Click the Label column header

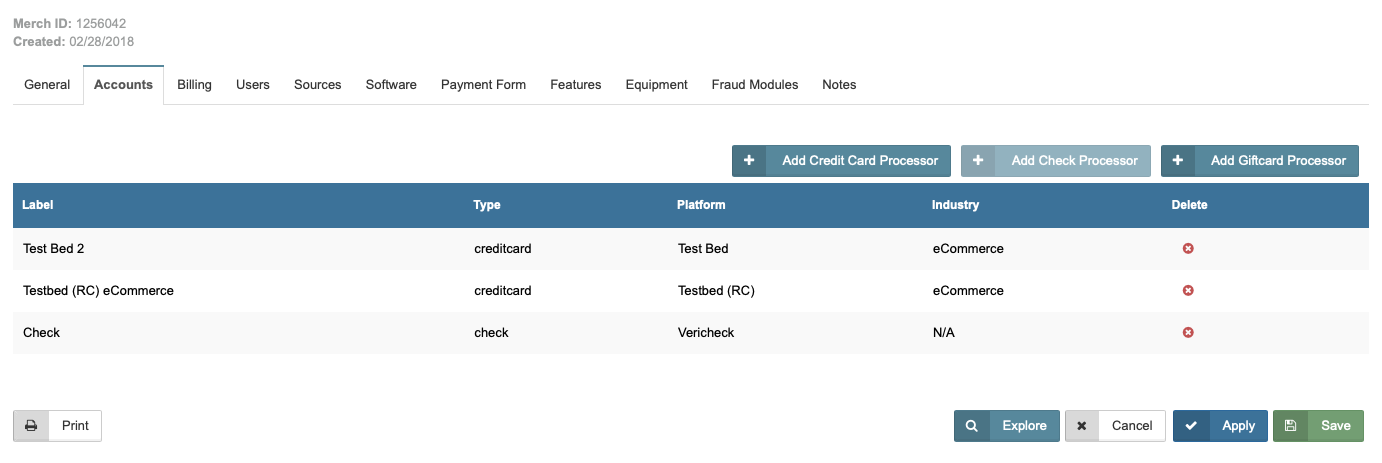click(x=38, y=205)
